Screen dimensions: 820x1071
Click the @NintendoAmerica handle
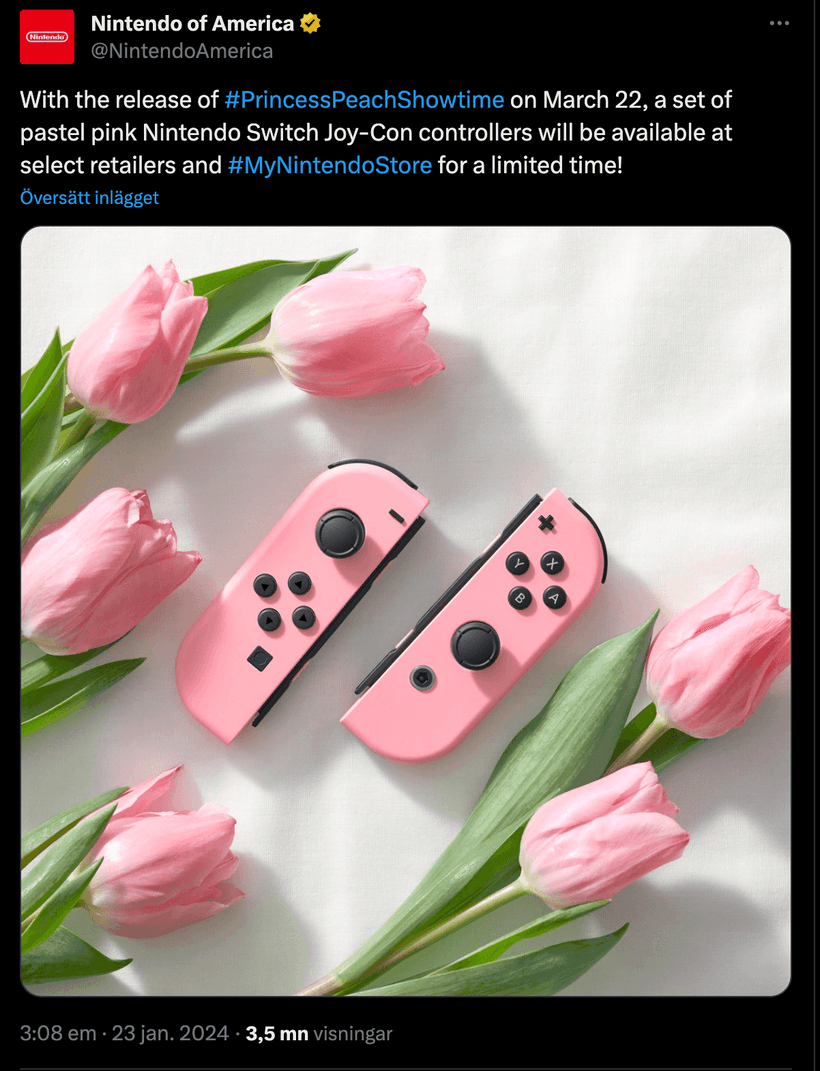click(x=182, y=51)
